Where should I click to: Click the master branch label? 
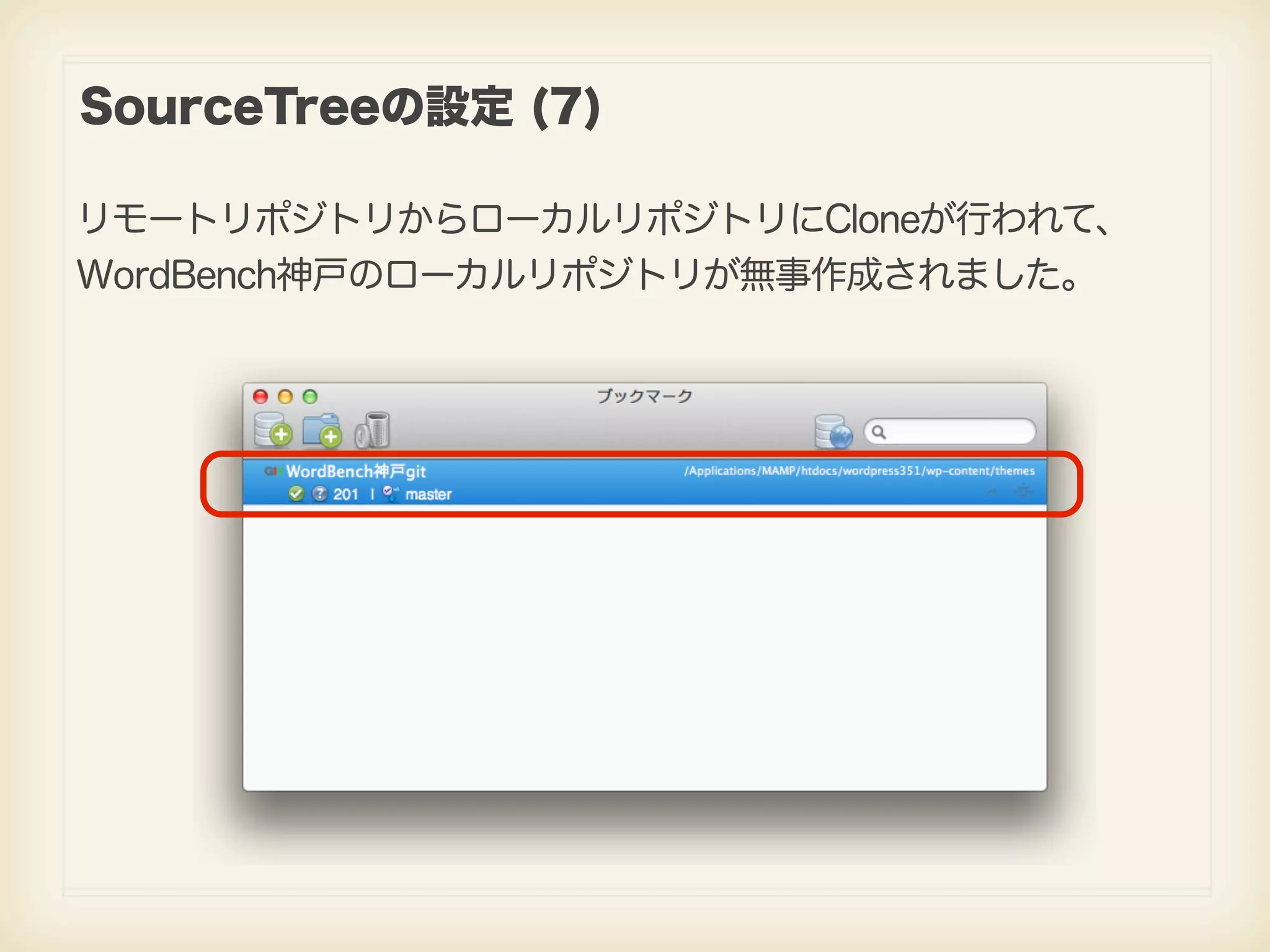[x=429, y=495]
